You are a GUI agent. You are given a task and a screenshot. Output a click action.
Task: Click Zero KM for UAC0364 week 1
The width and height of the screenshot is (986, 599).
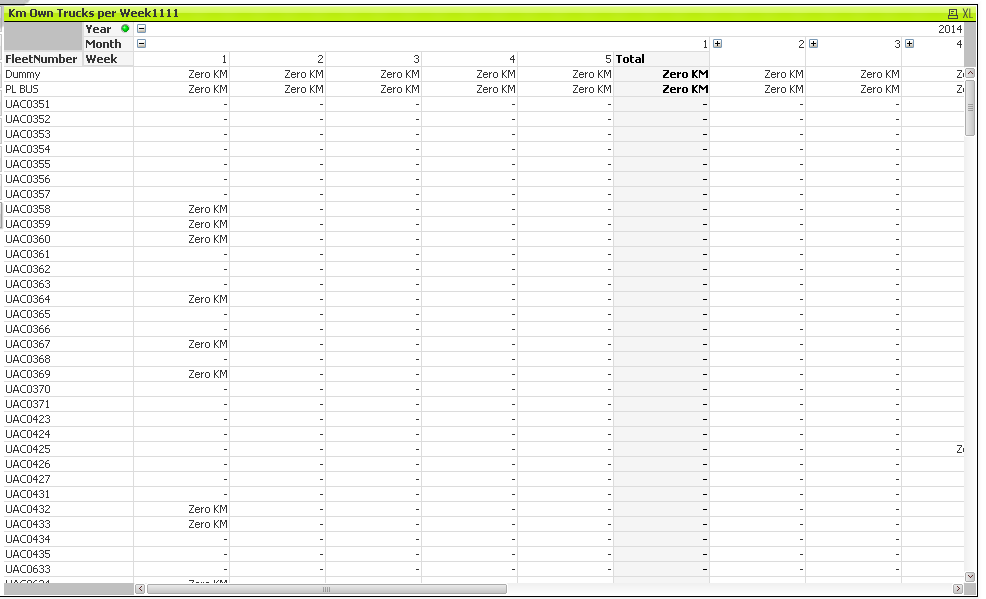(208, 299)
